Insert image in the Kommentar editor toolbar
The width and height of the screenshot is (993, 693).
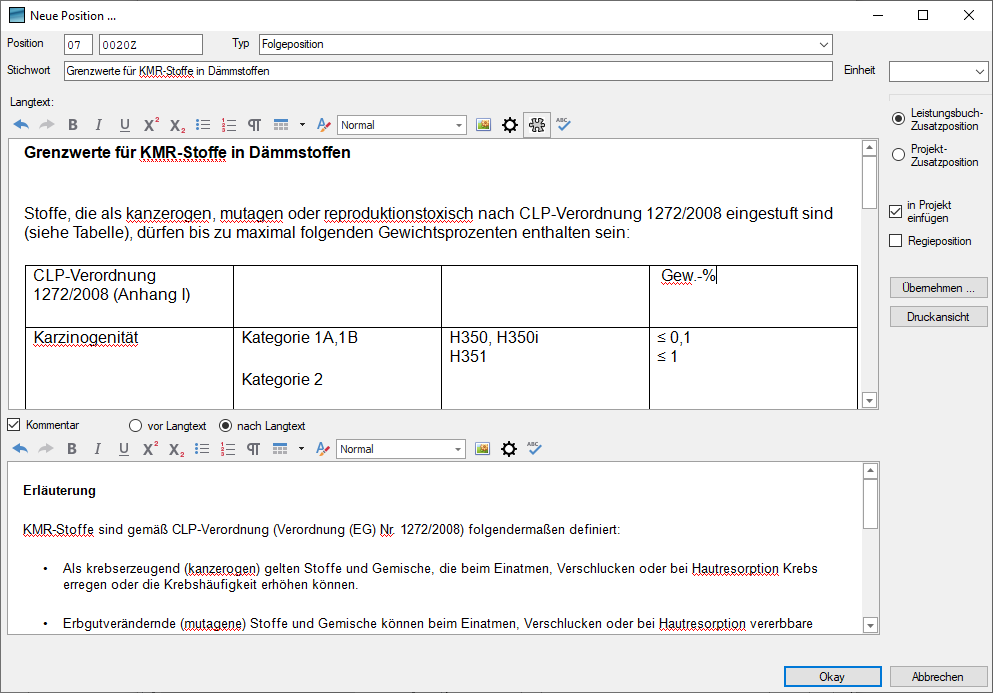pyautogui.click(x=483, y=449)
